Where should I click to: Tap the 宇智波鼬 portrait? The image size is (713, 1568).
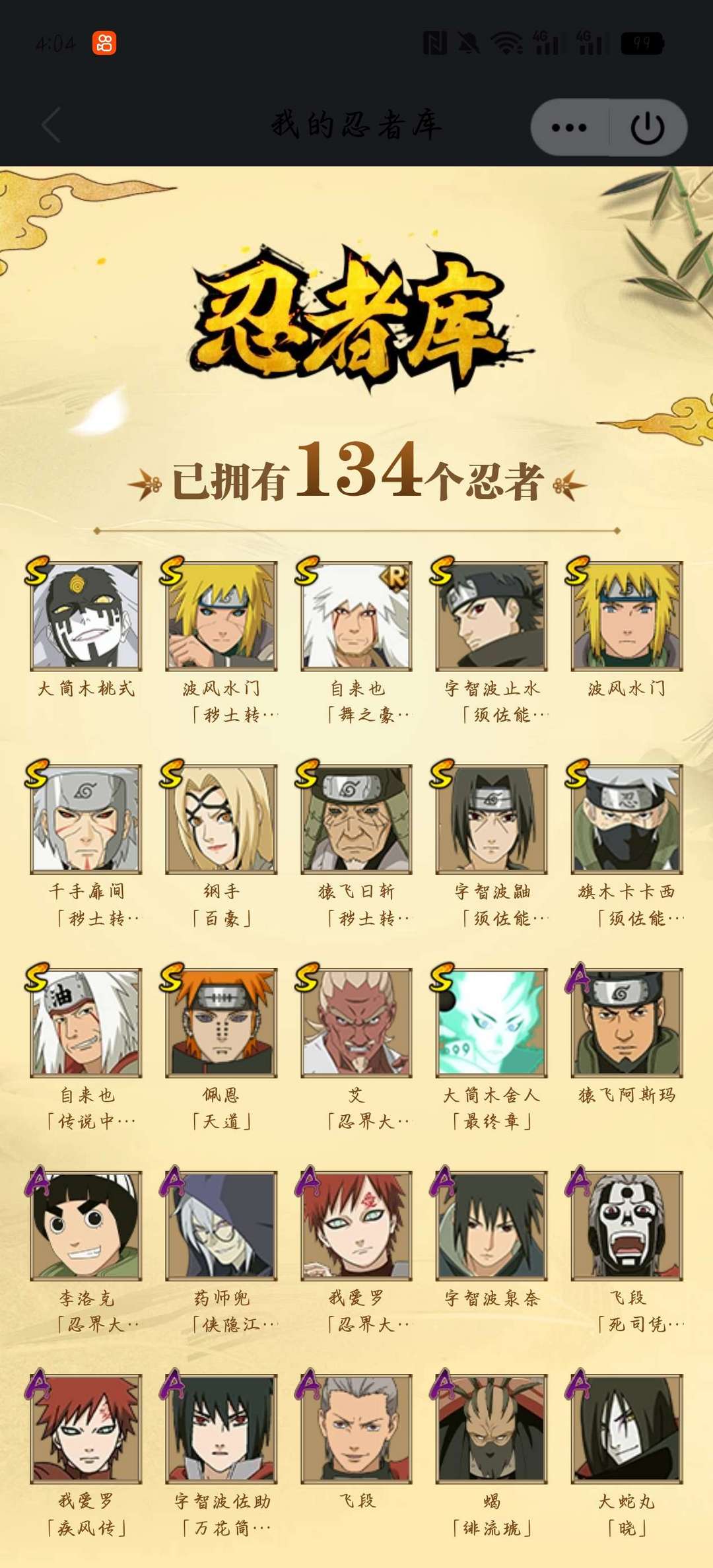[492, 819]
